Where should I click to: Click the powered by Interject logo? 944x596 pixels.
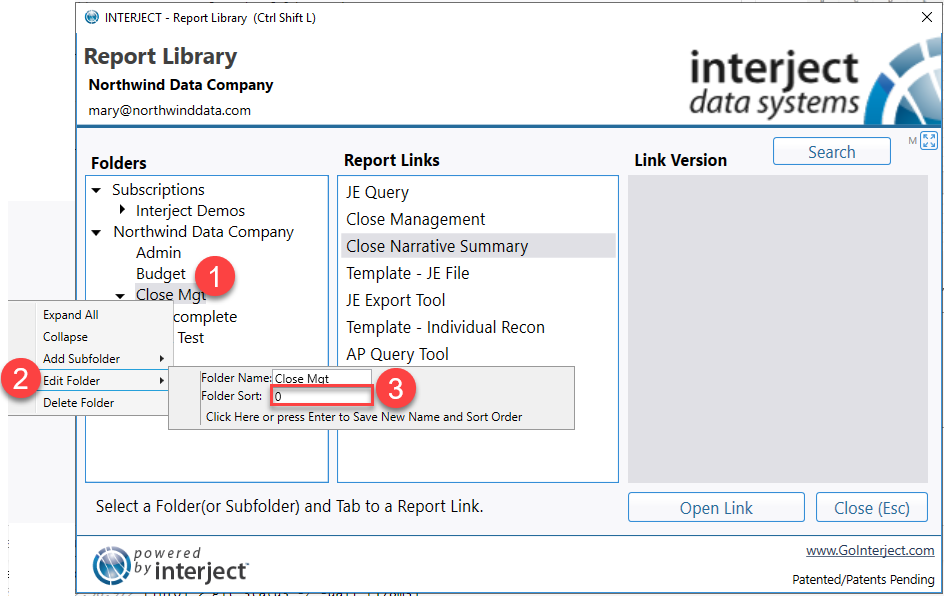click(x=170, y=566)
